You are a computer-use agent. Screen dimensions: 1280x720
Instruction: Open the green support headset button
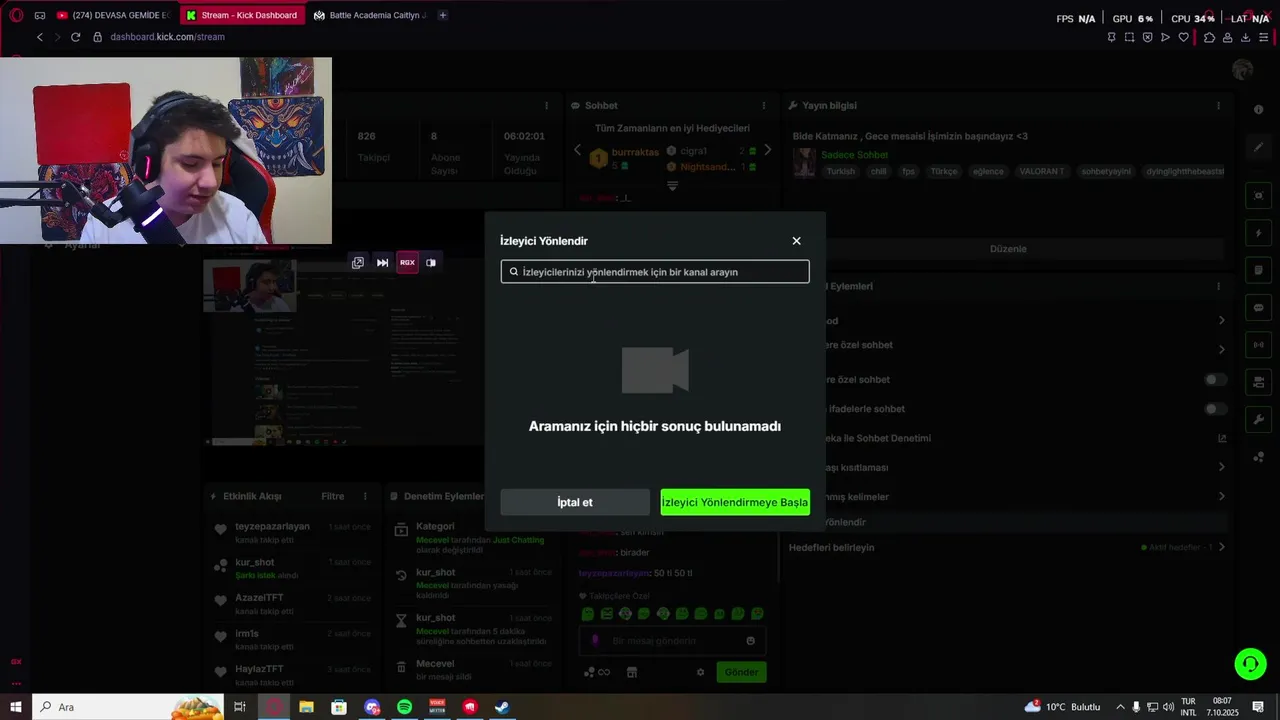(1250, 664)
